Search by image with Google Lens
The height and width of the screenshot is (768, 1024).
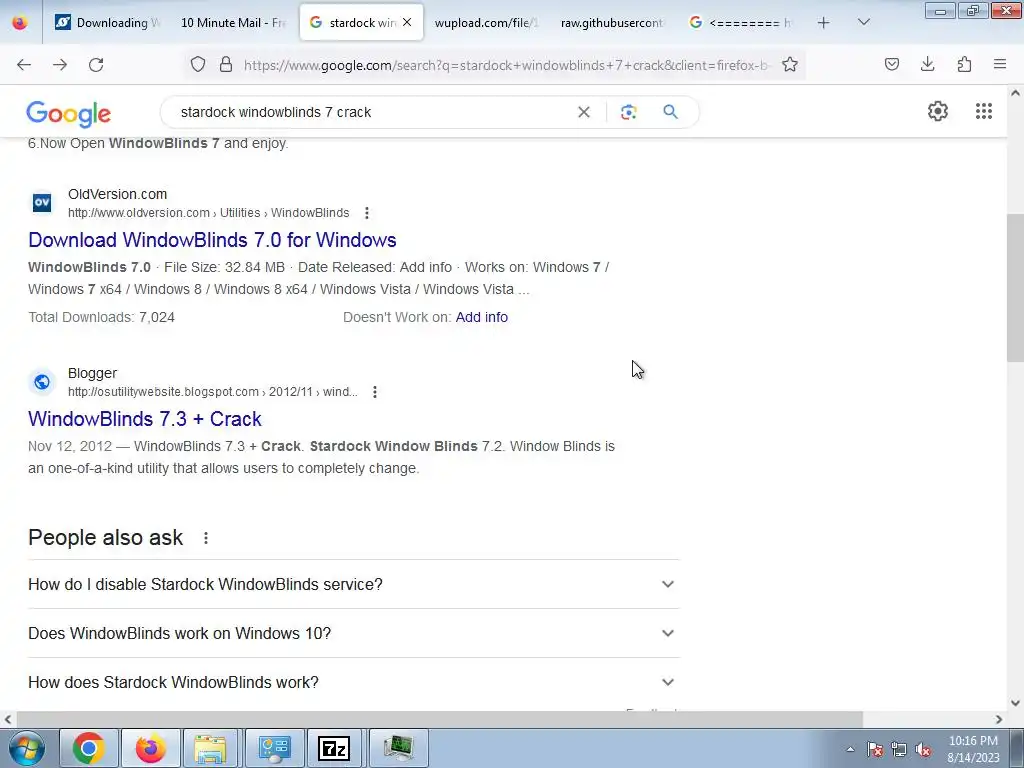pos(628,112)
